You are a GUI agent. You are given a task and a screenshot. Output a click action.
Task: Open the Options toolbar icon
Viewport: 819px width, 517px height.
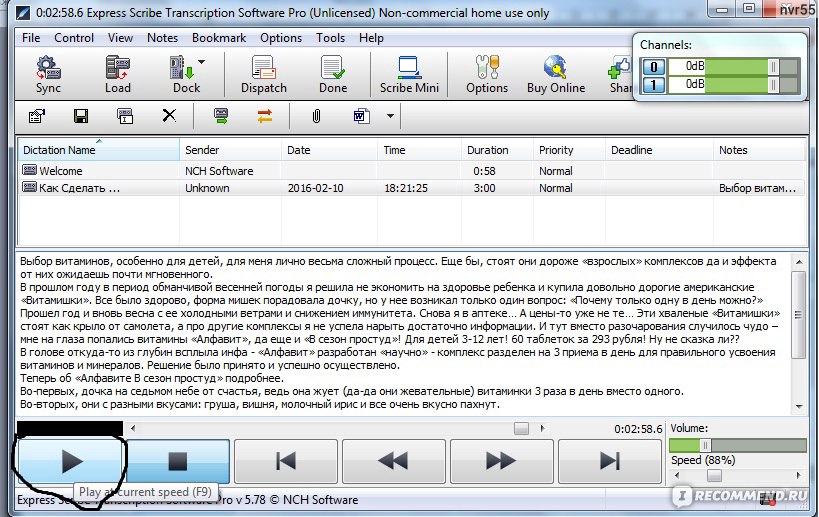[487, 74]
